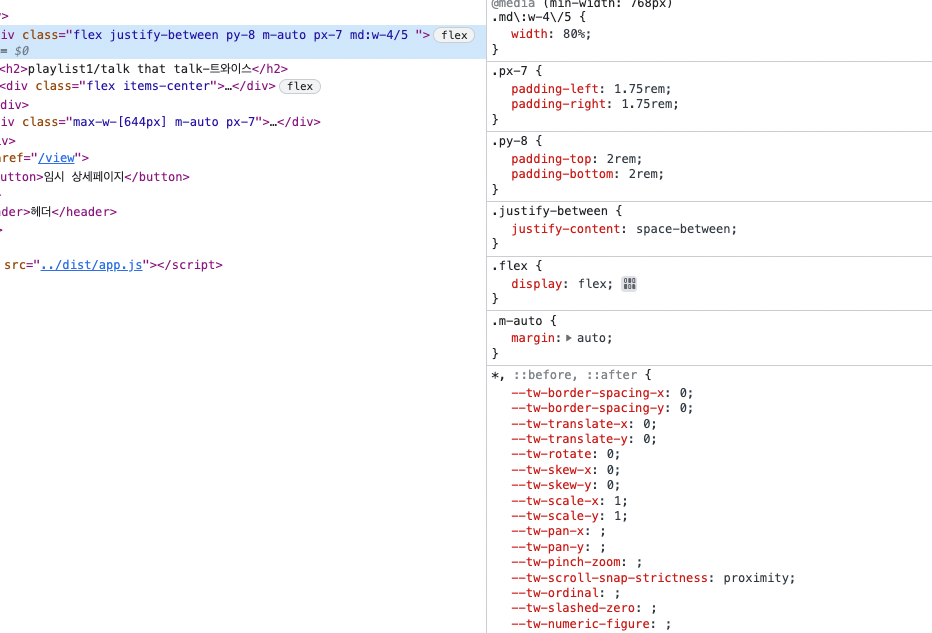Edit the width: 80% value
The width and height of the screenshot is (932, 633).
(574, 34)
